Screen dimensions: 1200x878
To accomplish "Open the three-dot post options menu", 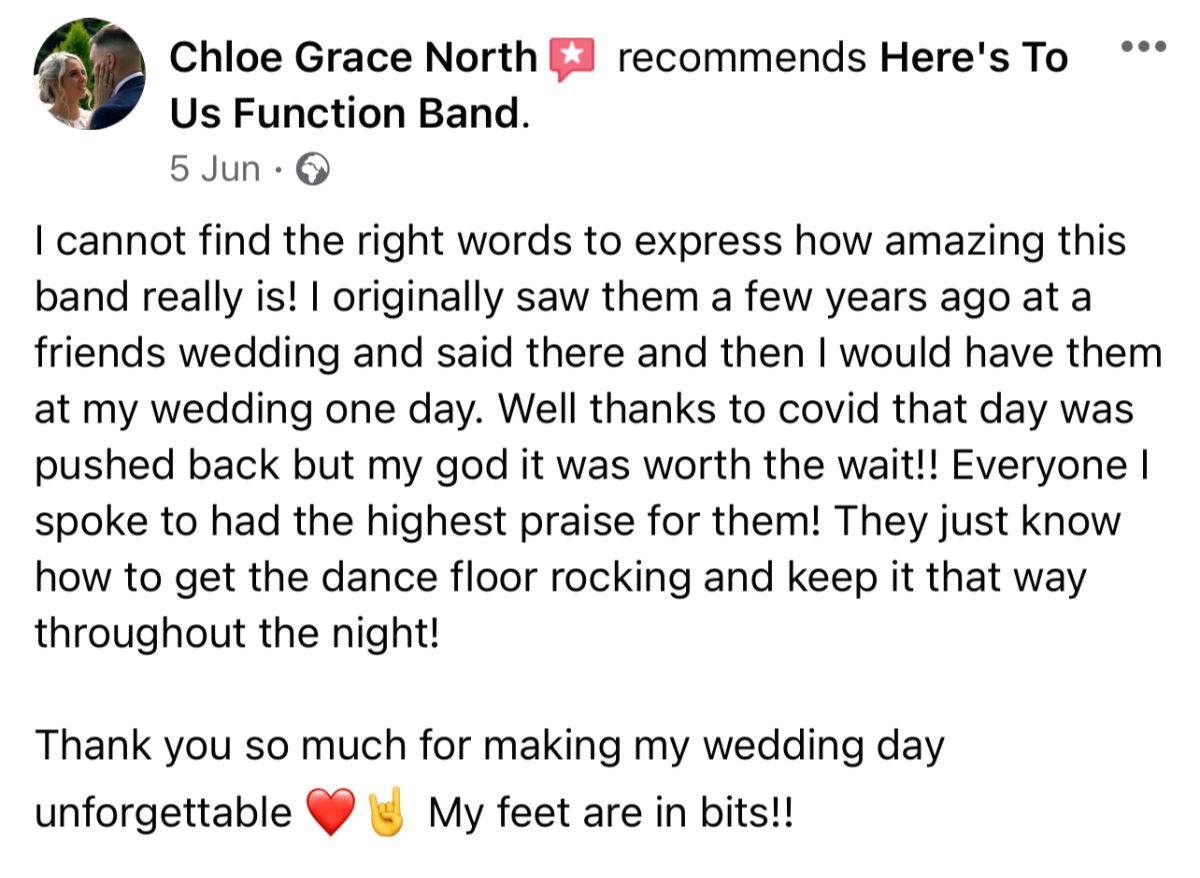I will click(1143, 46).
